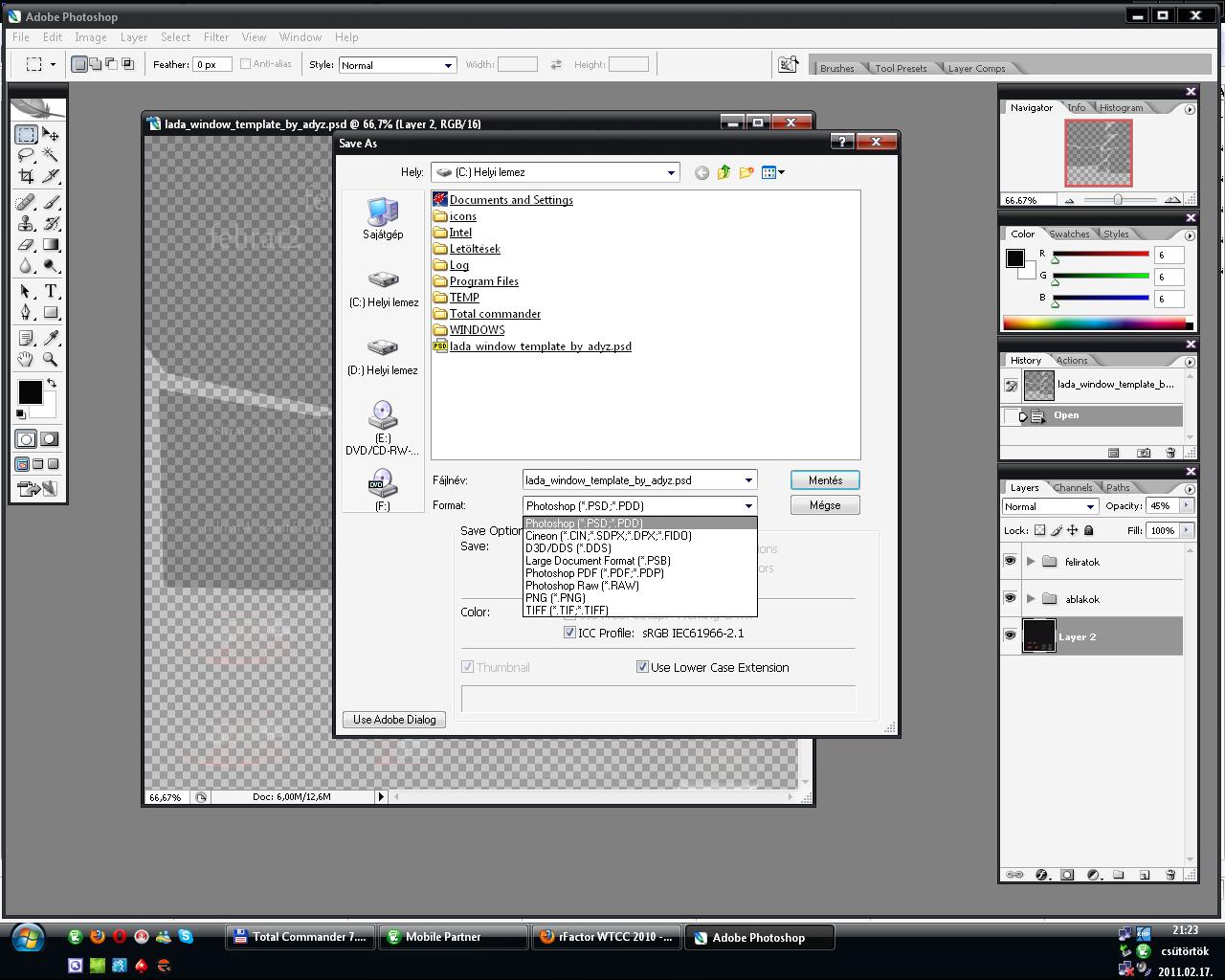This screenshot has height=980, width=1225.
Task: Select the Hand tool
Action: point(26,359)
